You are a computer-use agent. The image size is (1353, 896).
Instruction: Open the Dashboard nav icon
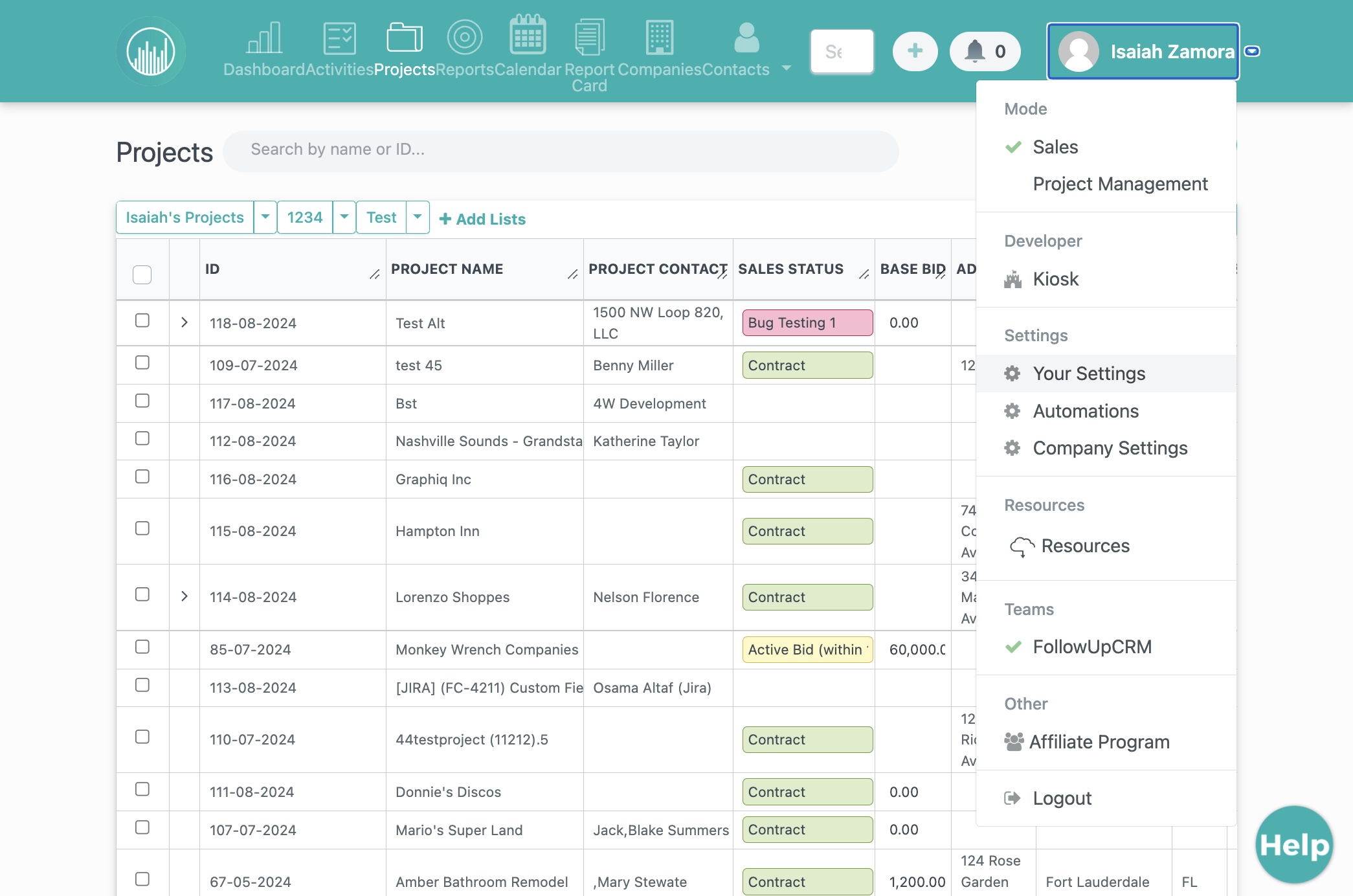pyautogui.click(x=264, y=38)
